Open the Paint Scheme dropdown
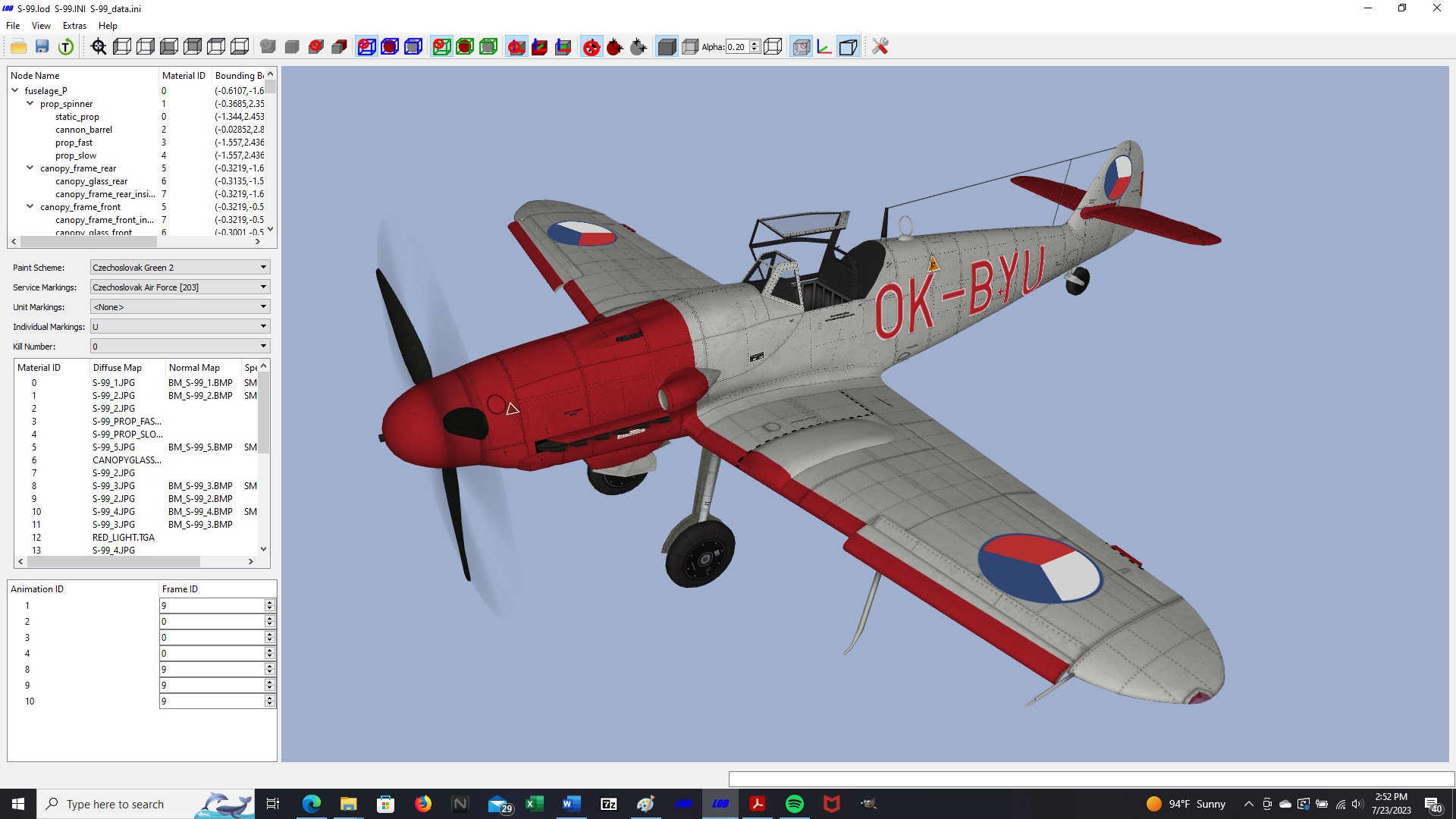Screen dimensions: 1456x819 pos(180,268)
